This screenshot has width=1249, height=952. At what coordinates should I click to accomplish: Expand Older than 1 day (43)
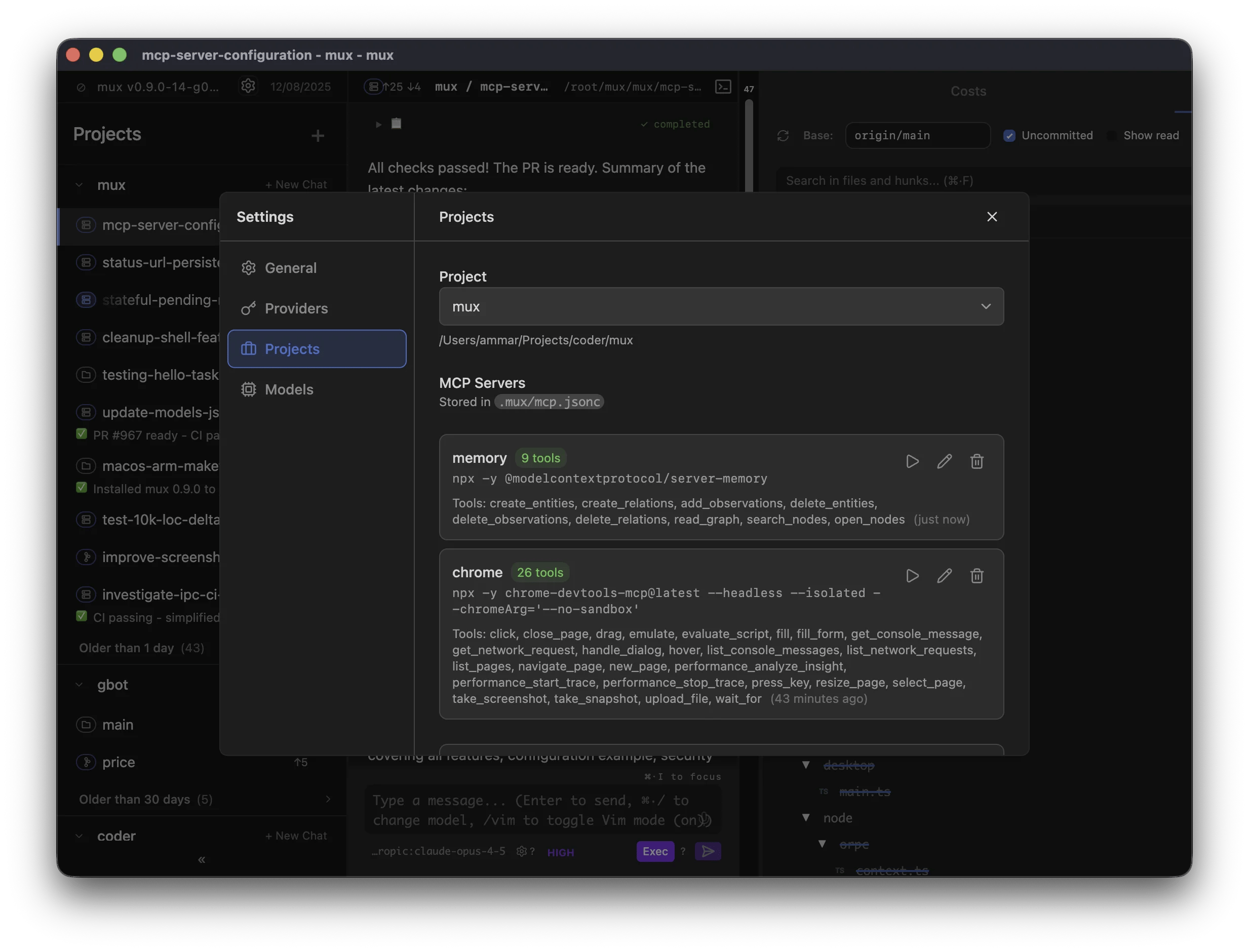(x=142, y=648)
